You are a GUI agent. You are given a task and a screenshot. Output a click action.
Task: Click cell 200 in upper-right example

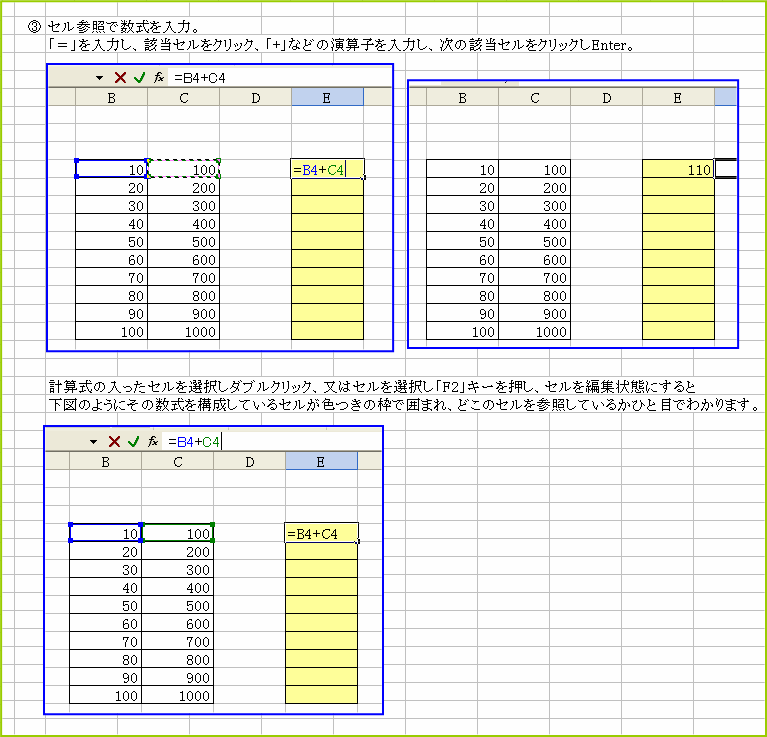(534, 187)
